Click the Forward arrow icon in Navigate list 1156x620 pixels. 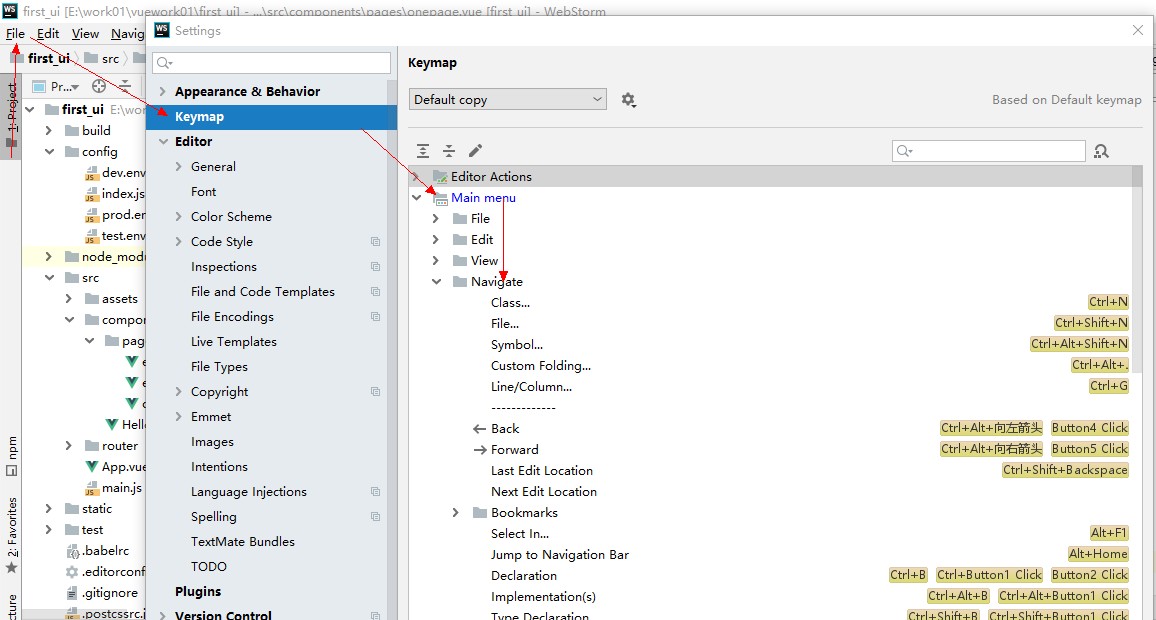pyautogui.click(x=479, y=450)
